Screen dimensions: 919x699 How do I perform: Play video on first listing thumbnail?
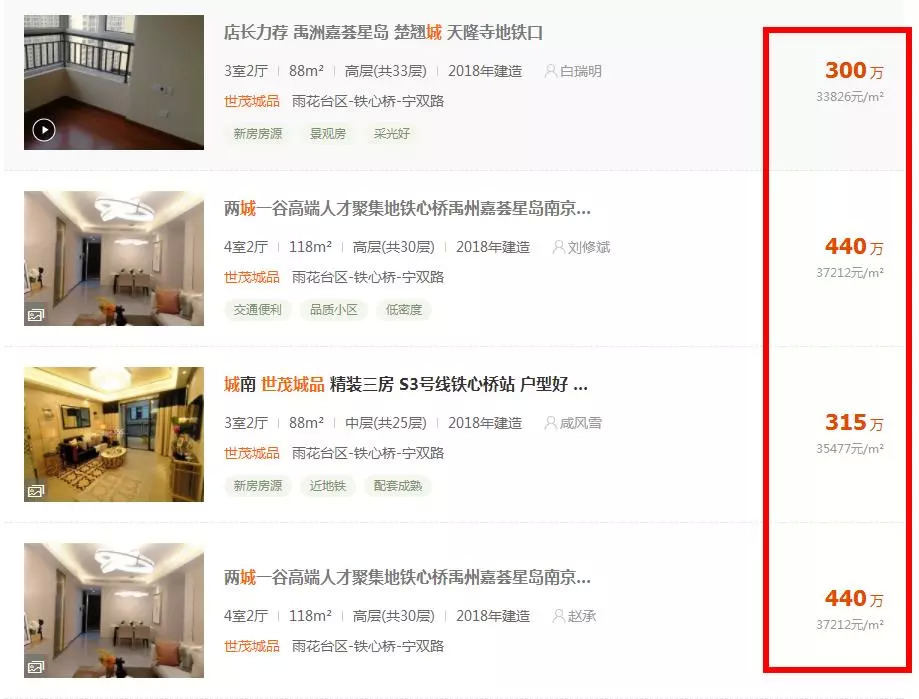(x=44, y=130)
